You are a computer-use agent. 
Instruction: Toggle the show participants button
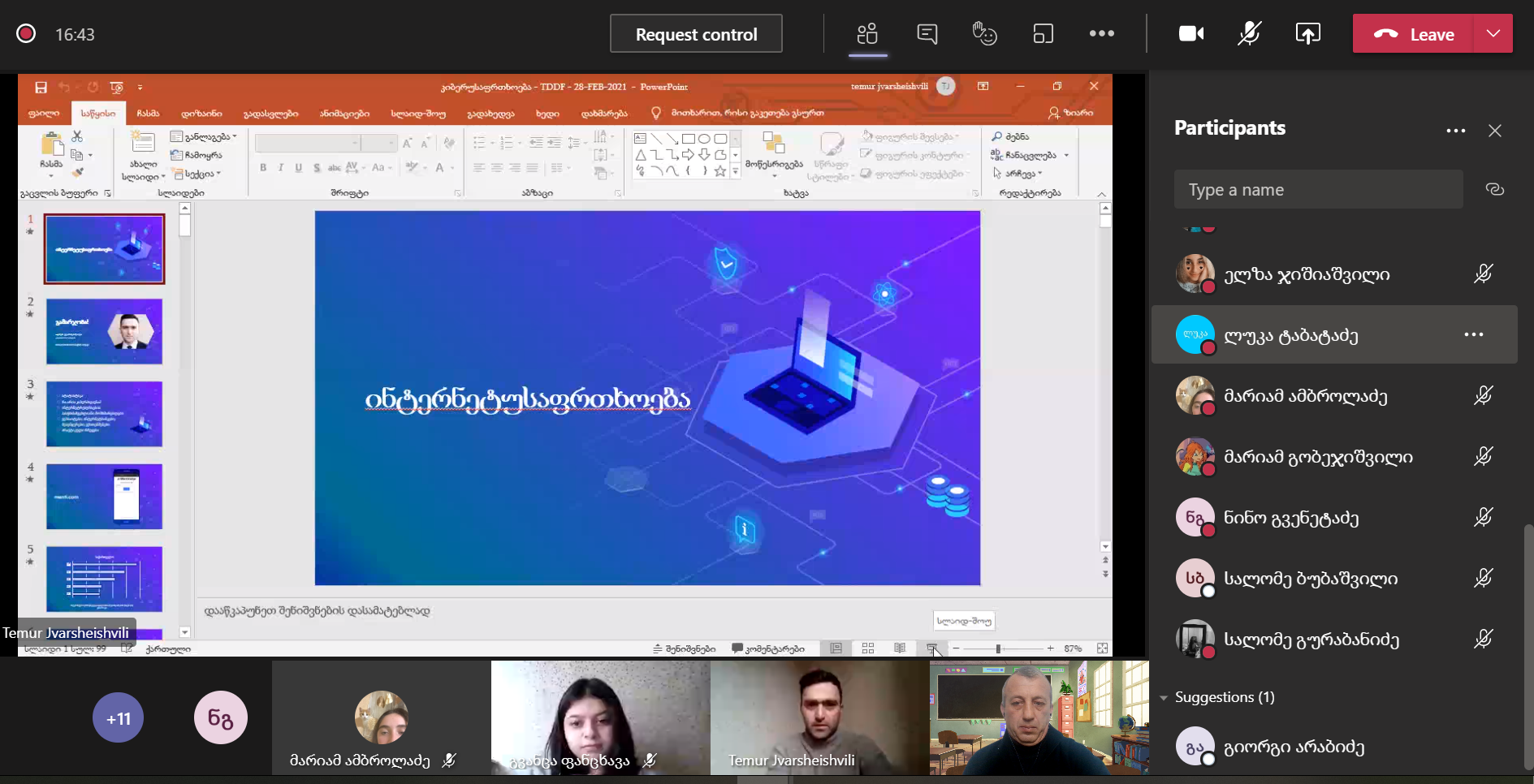[x=867, y=34]
